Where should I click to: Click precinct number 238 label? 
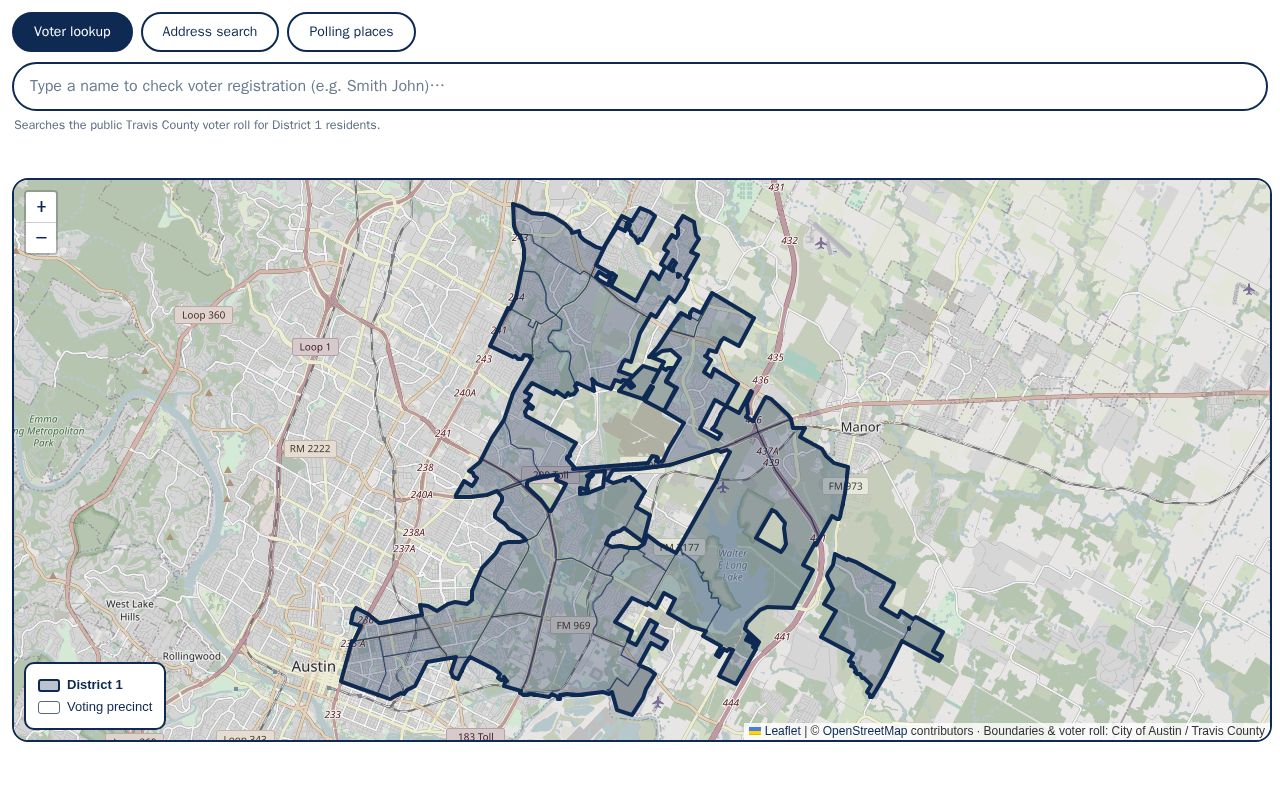point(425,467)
